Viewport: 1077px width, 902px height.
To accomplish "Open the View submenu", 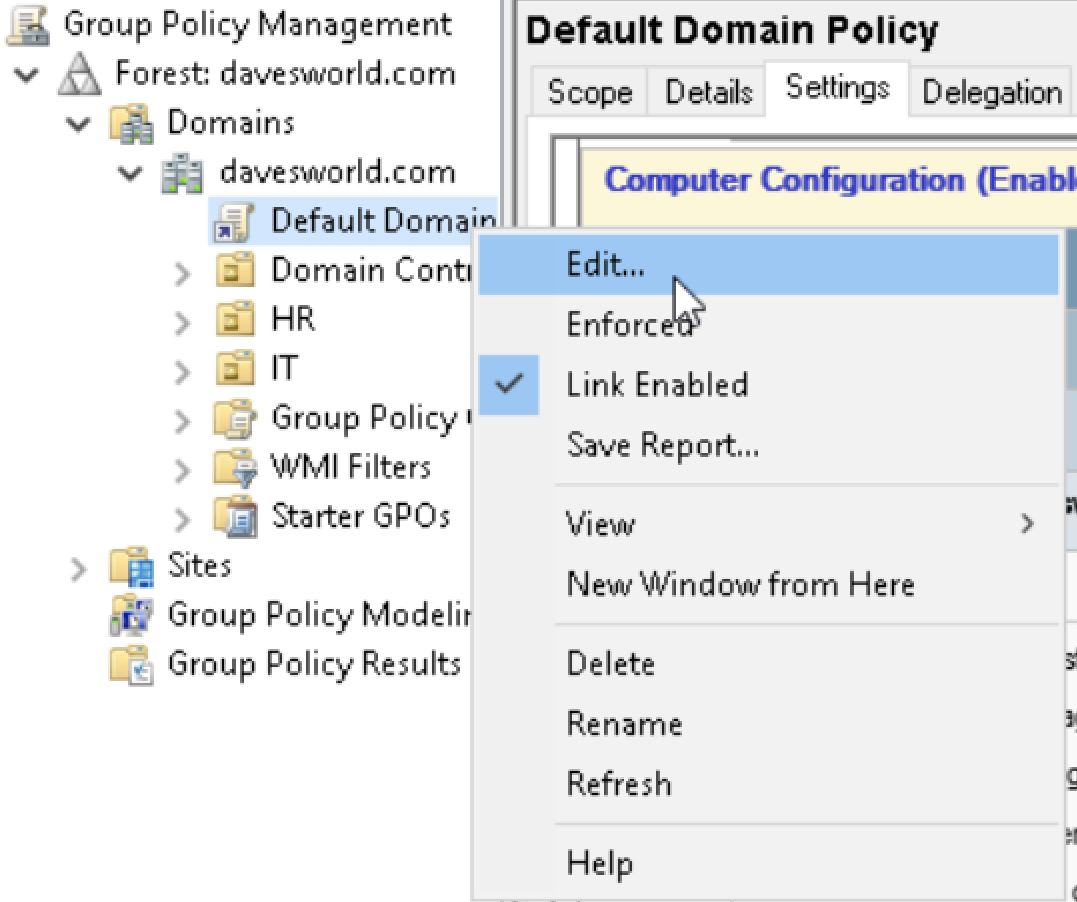I will click(600, 523).
